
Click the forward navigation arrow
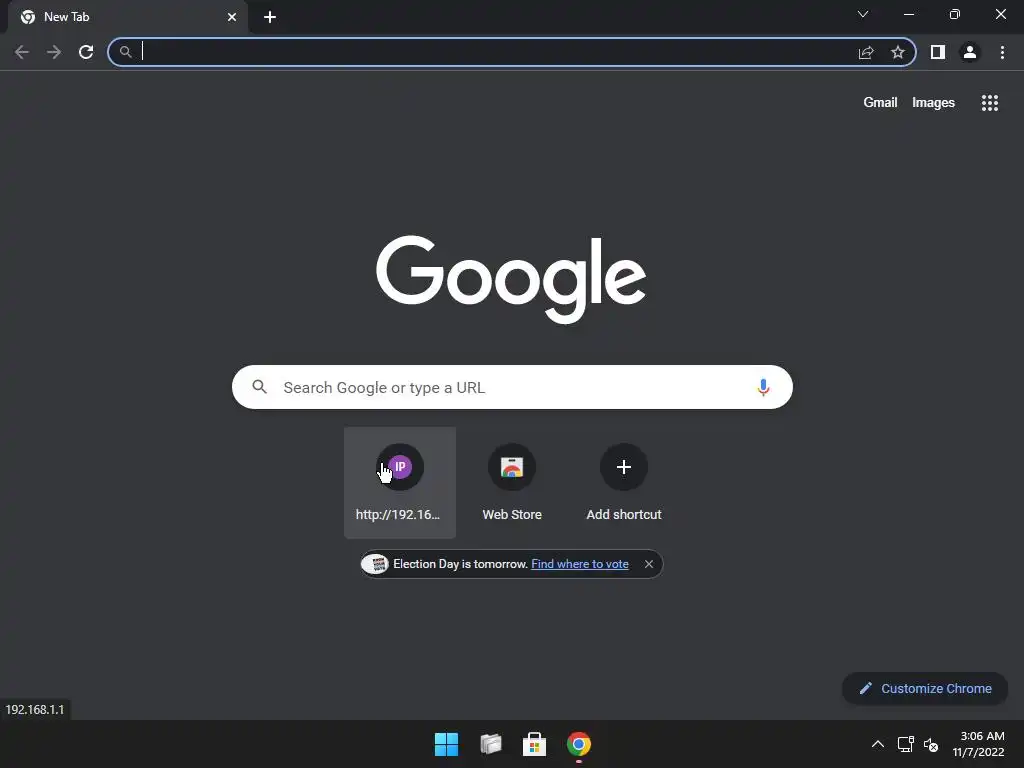(54, 52)
